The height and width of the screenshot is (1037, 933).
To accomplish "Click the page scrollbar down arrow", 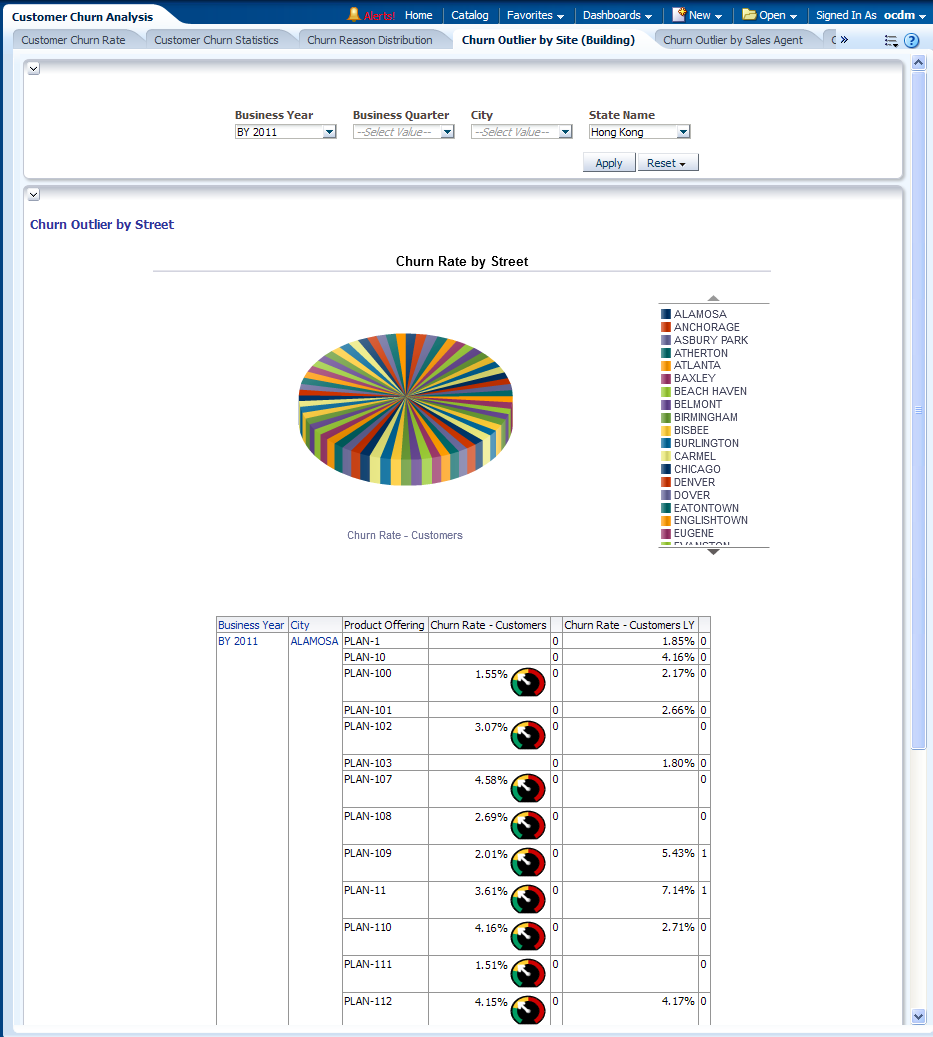I will tap(919, 1016).
